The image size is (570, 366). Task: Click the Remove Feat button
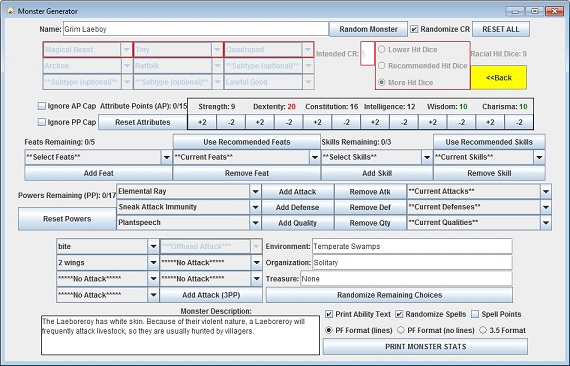pos(246,173)
